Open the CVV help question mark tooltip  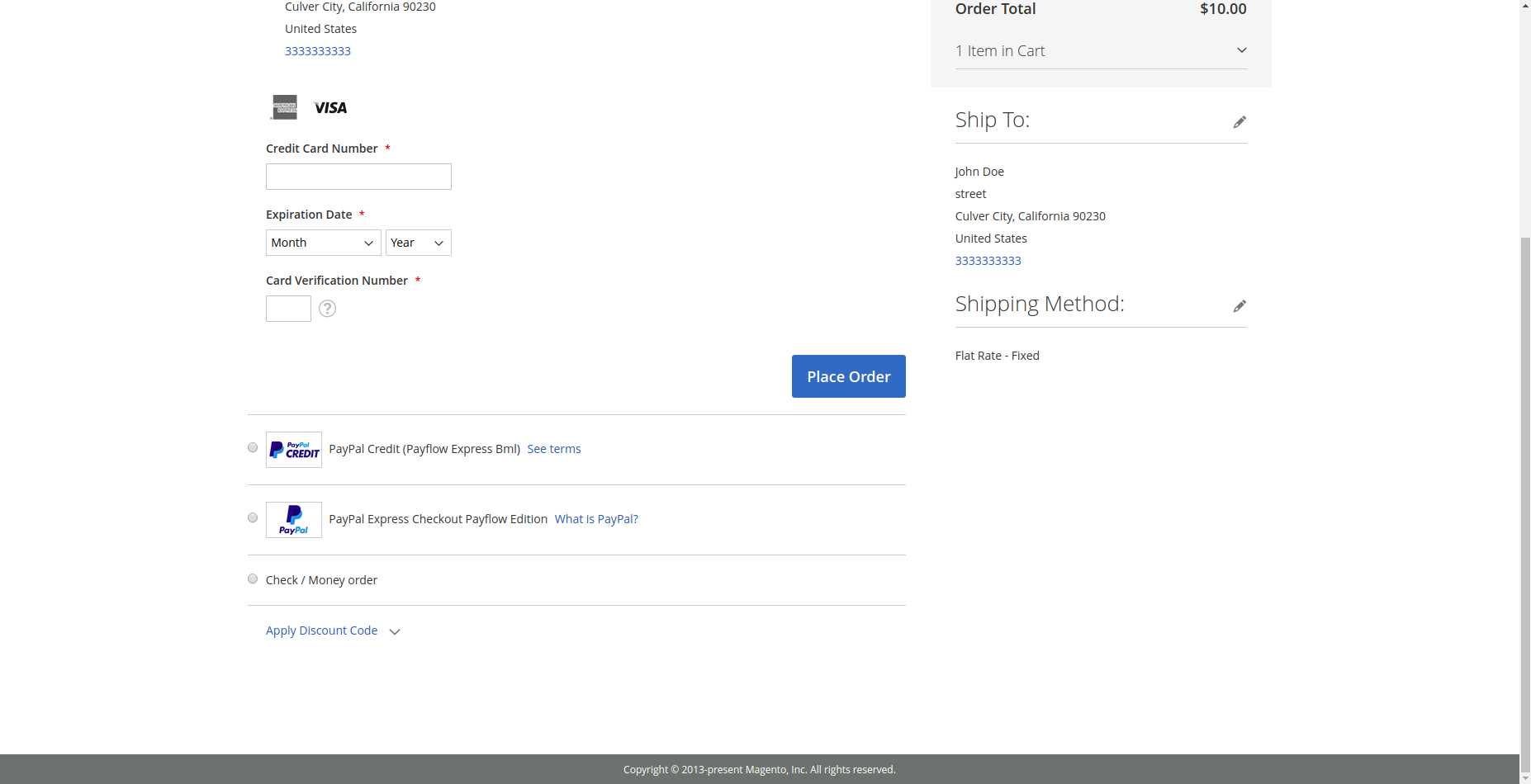click(327, 309)
